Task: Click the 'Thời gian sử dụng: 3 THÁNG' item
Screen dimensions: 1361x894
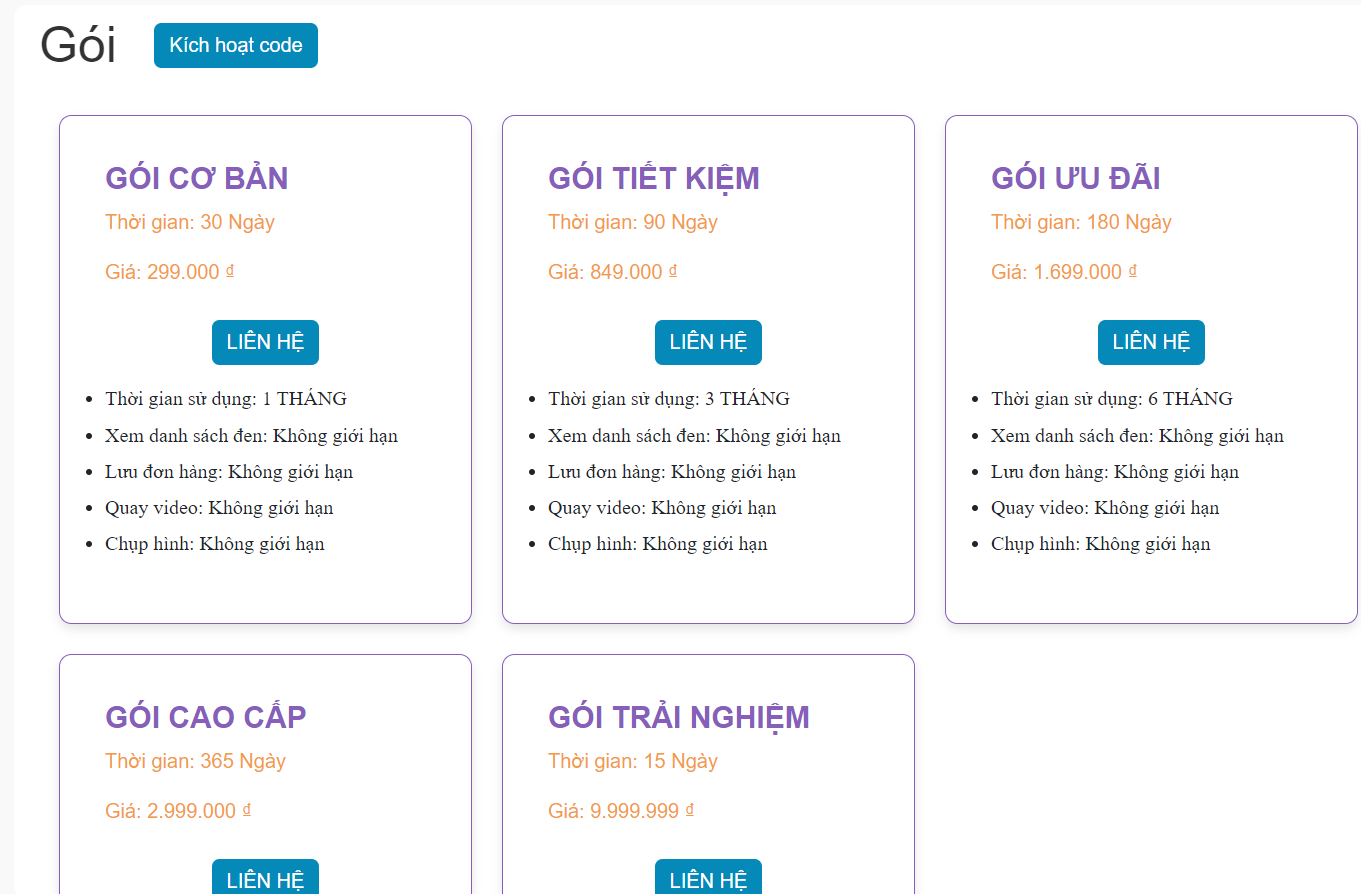Action: pyautogui.click(x=669, y=399)
